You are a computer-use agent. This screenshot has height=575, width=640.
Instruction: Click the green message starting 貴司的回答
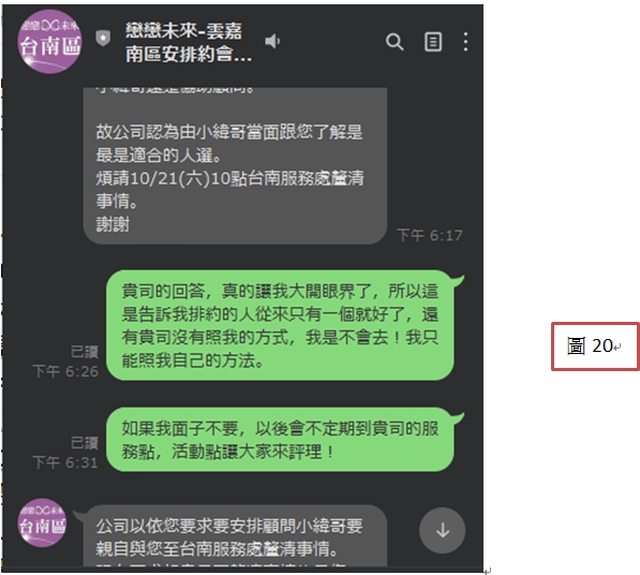coord(280,325)
